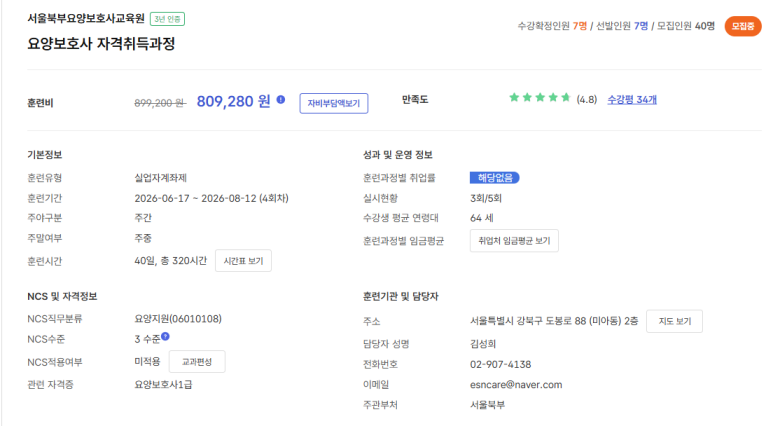The width and height of the screenshot is (780, 426).
Task: Click the address 서울특별시 강북구 도봉로 88 (미아동) 2층
Action: 554,321
